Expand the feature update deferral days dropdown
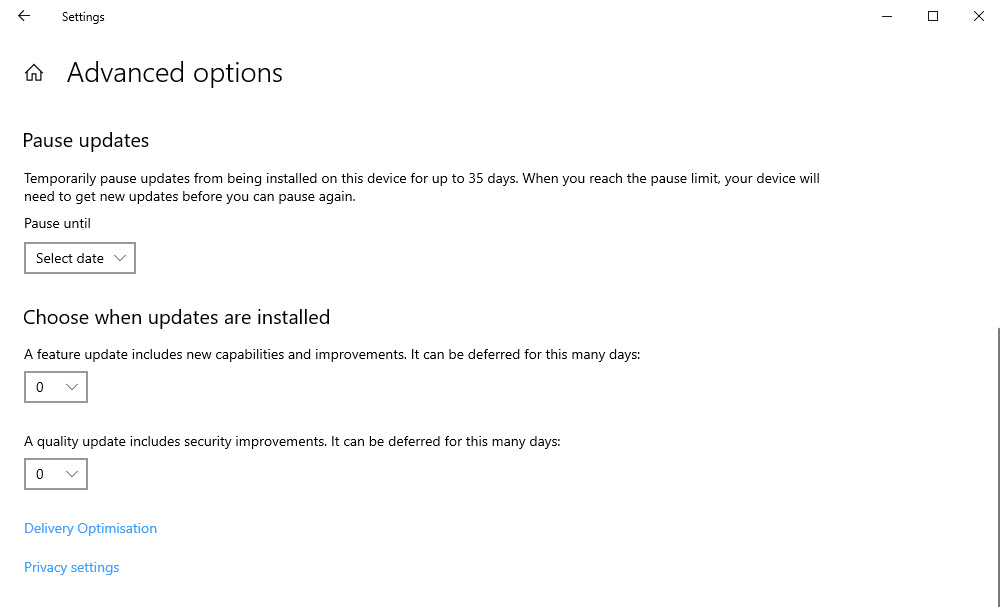 pos(56,387)
